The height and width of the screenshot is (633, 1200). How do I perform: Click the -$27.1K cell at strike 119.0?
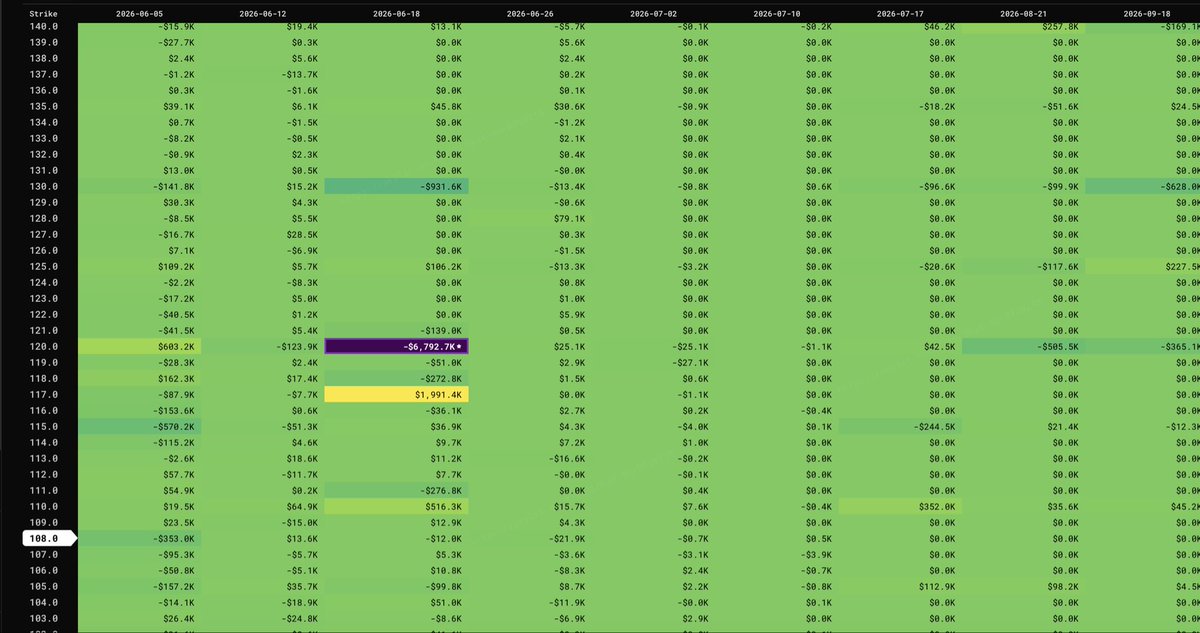click(655, 362)
